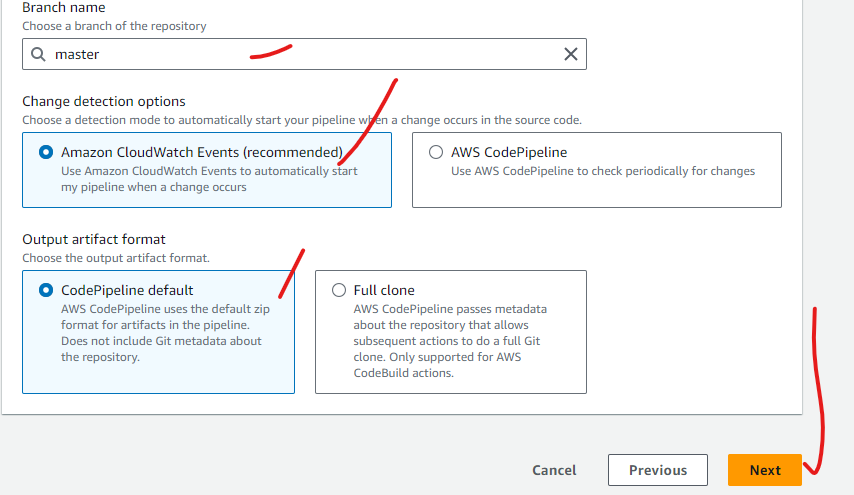Click the Full clone card description paragraph
Viewport: 854px width, 495px height.
(450, 341)
